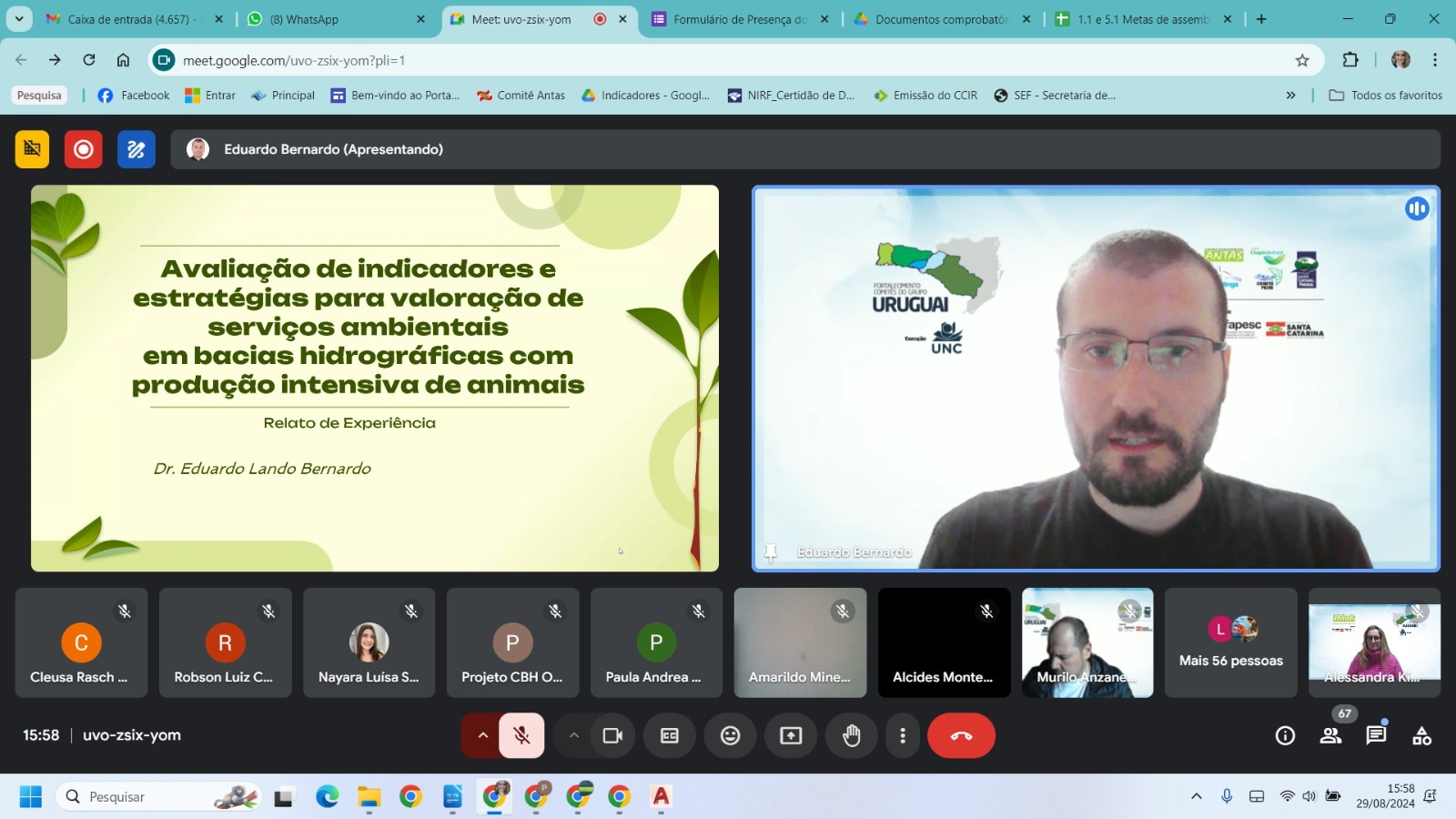
Task: Bookmark this page with the star icon
Action: [1302, 60]
